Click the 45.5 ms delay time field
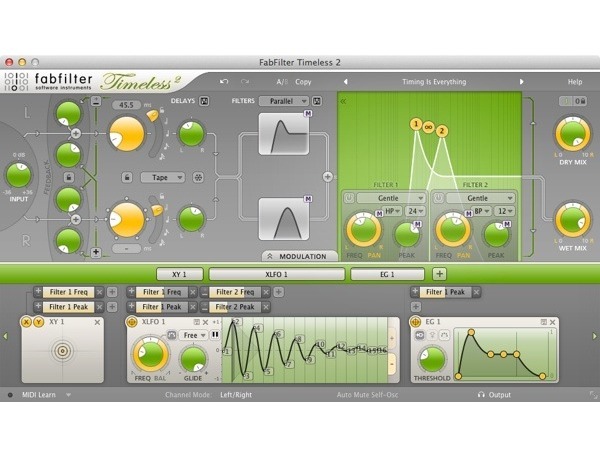 tap(127, 104)
